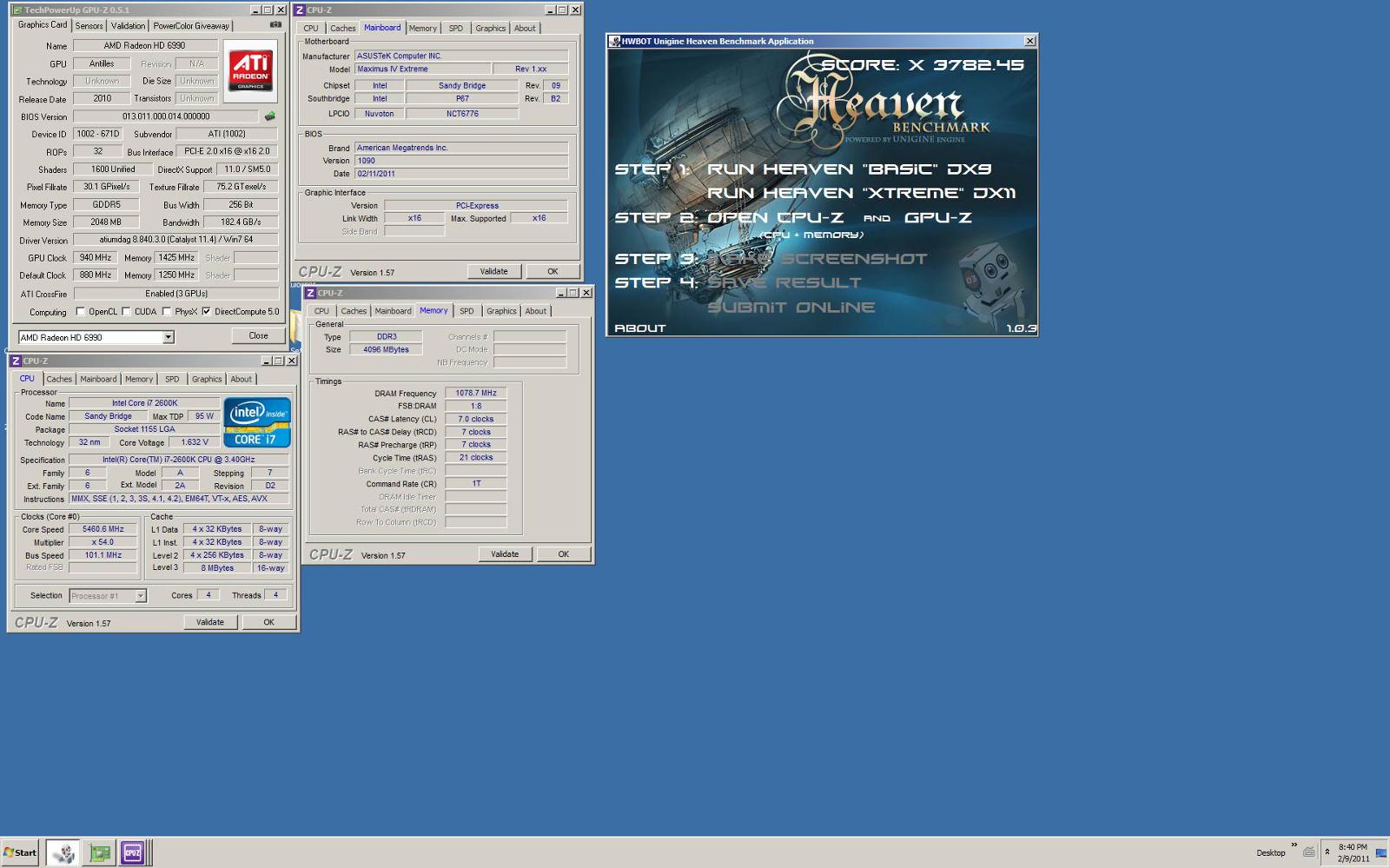Click Run Heaven "Basic" DX9
This screenshot has height=868, width=1390.
tap(849, 169)
